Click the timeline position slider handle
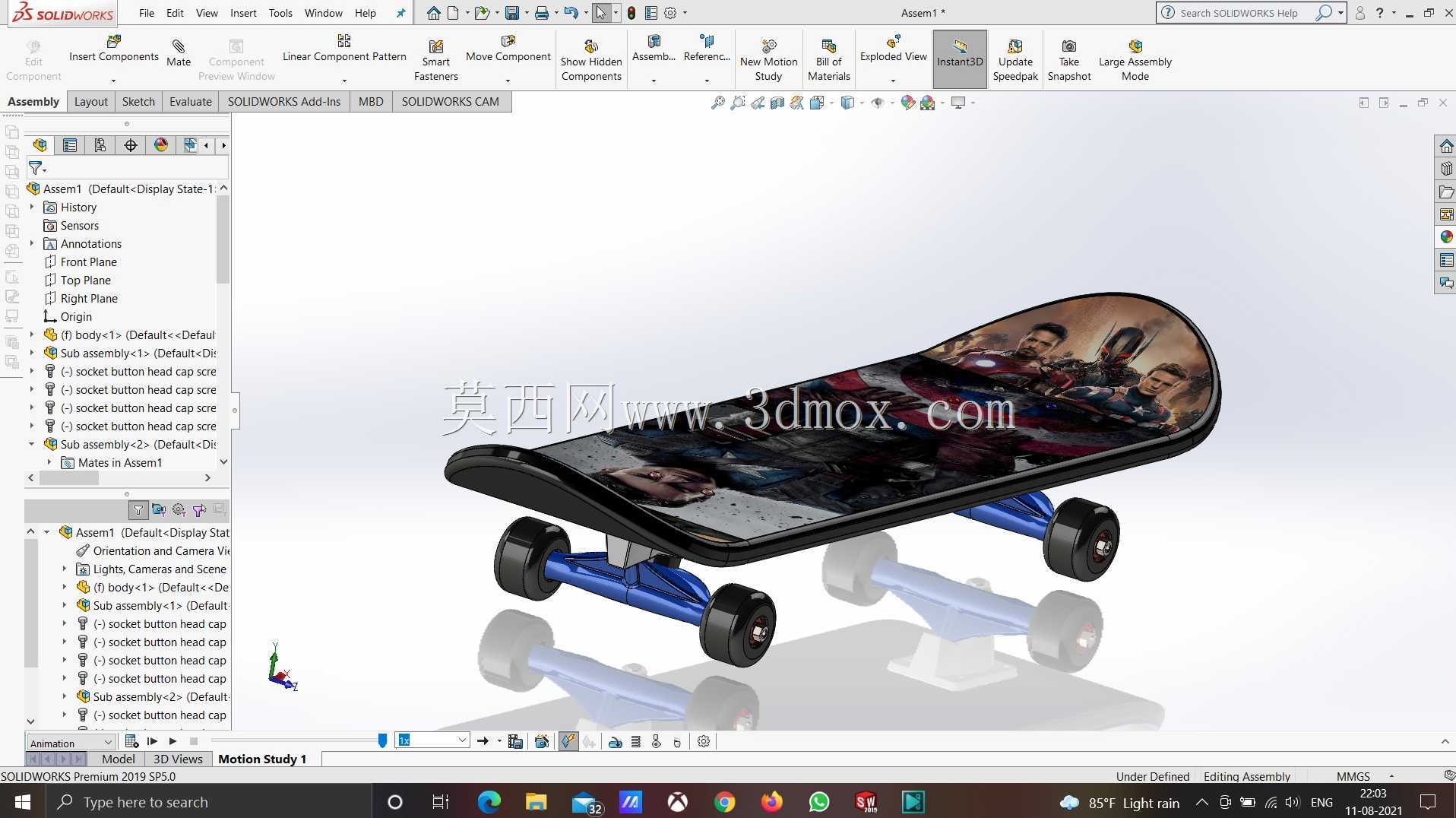The image size is (1456, 818). (382, 741)
